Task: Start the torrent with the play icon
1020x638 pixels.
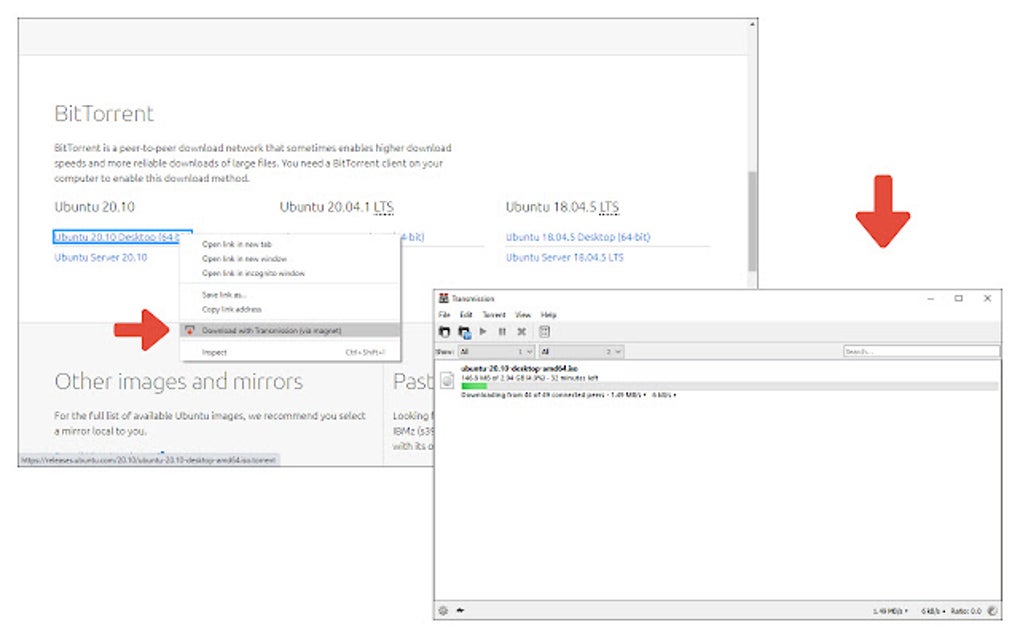Action: pos(483,332)
